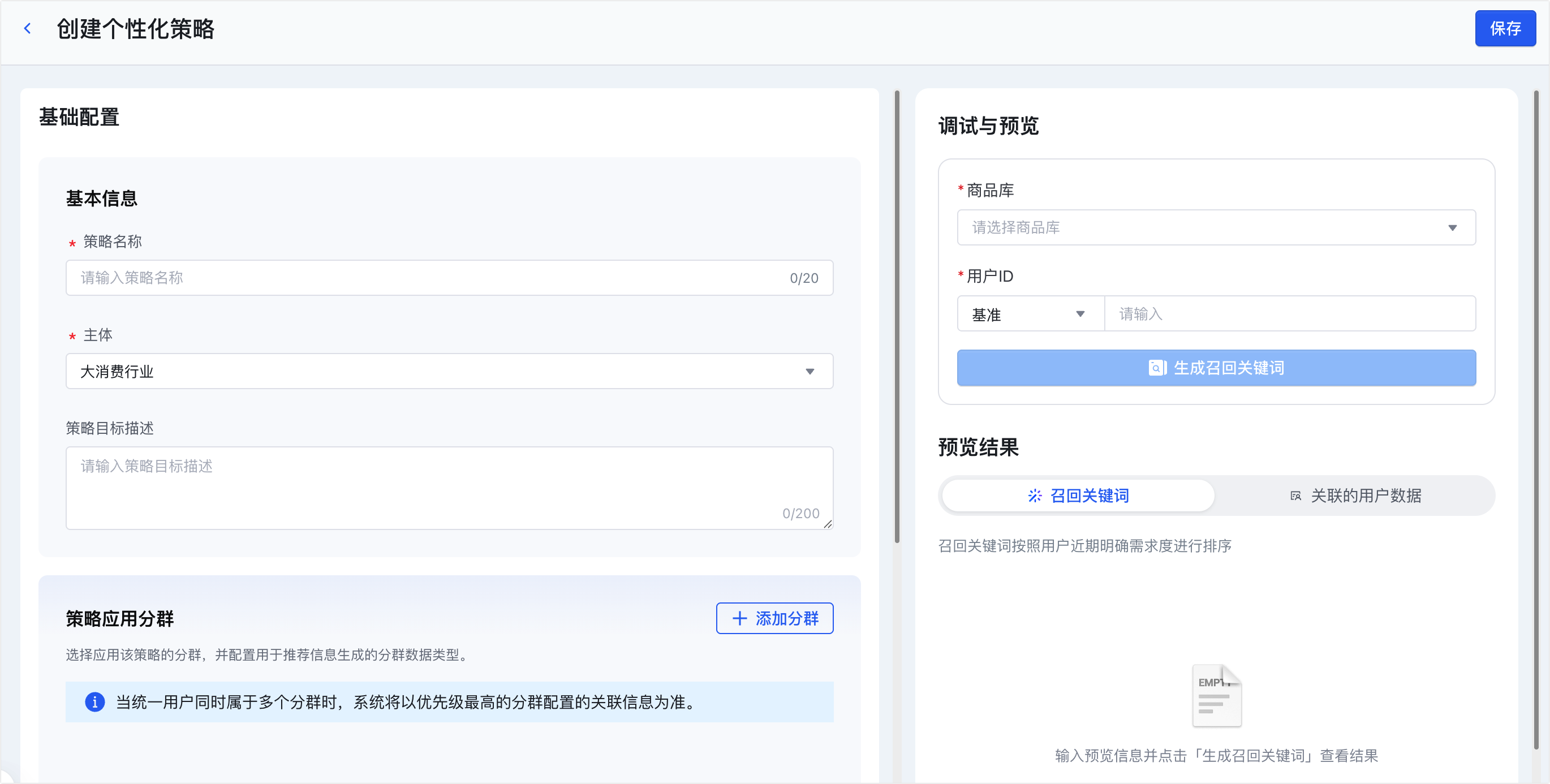Save the personalized strategy with 保存
The width and height of the screenshot is (1550, 784).
(1505, 28)
